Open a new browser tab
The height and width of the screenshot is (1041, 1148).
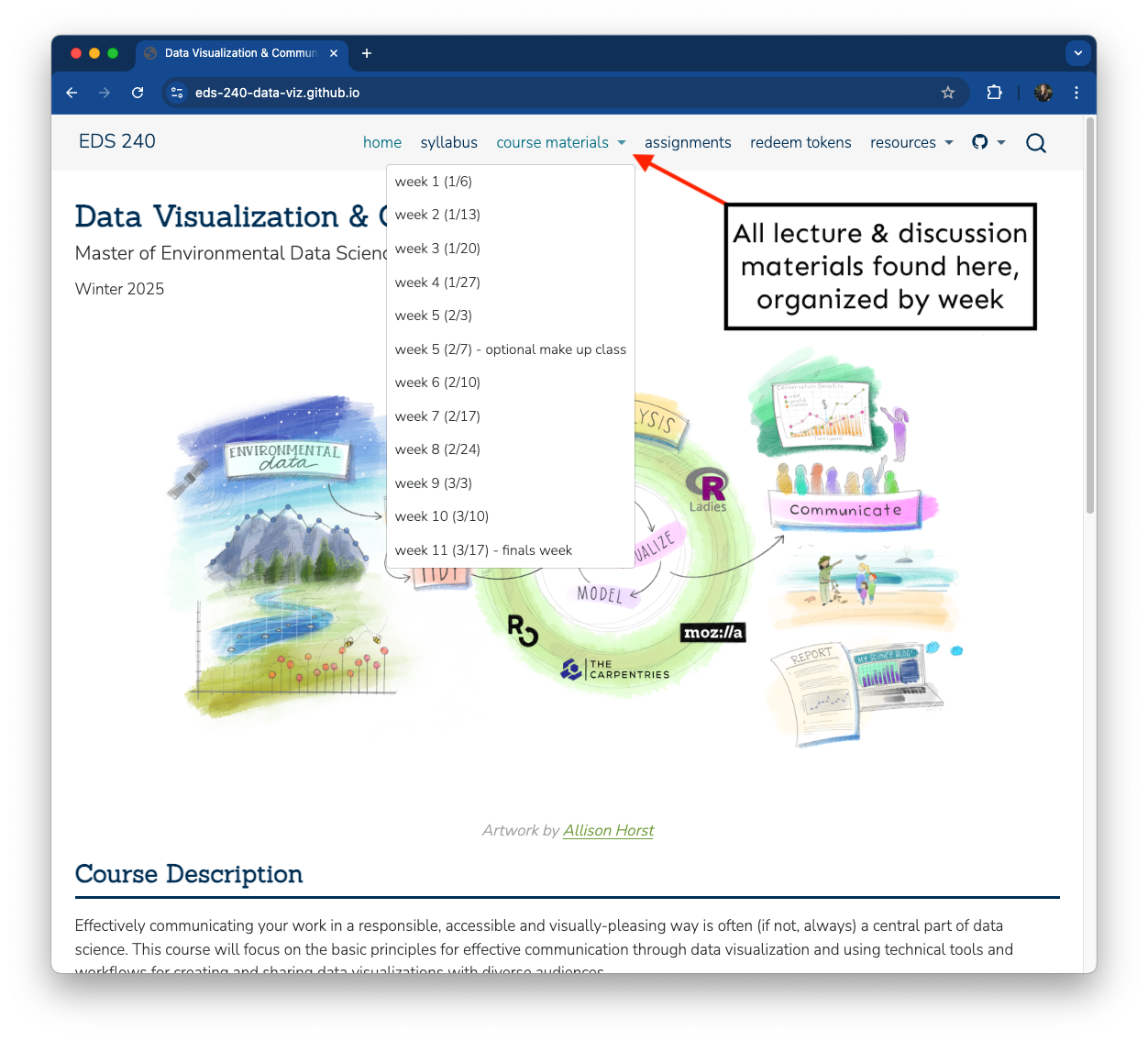(x=367, y=53)
